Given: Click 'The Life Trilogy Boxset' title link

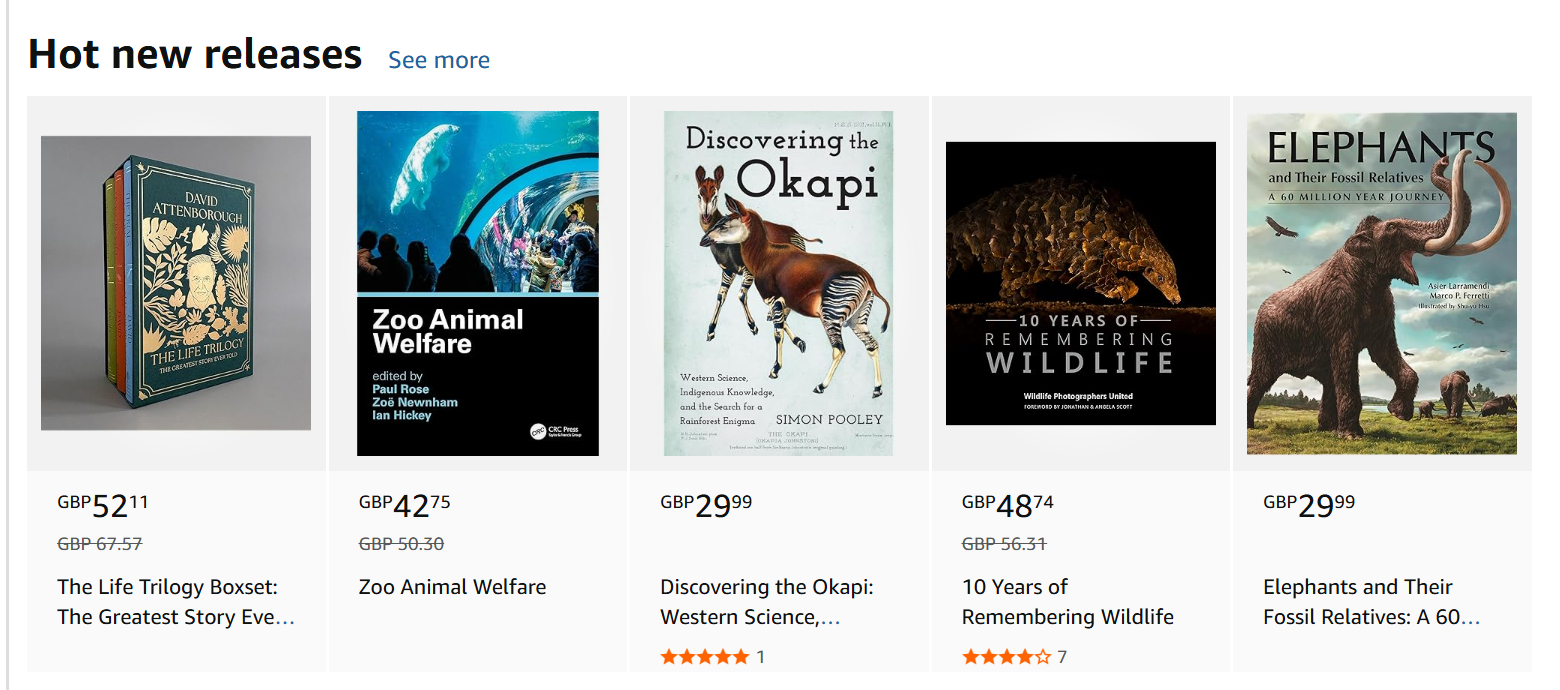Looking at the screenshot, I should click(176, 602).
